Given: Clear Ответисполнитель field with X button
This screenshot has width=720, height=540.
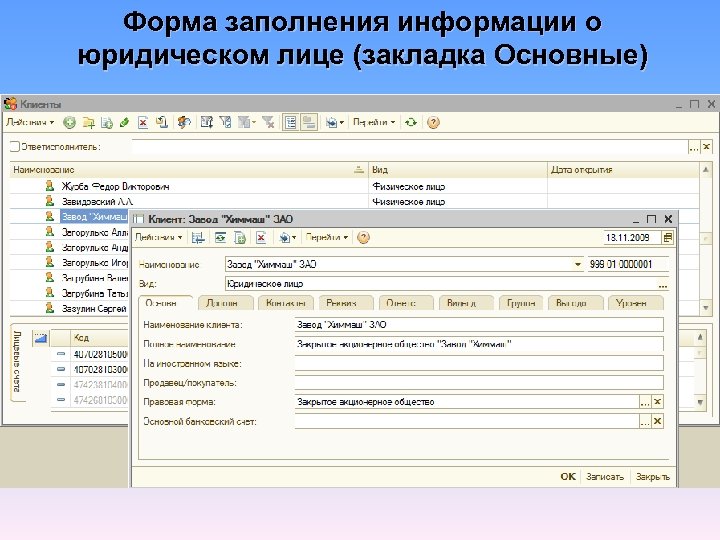Looking at the screenshot, I should pyautogui.click(x=706, y=147).
